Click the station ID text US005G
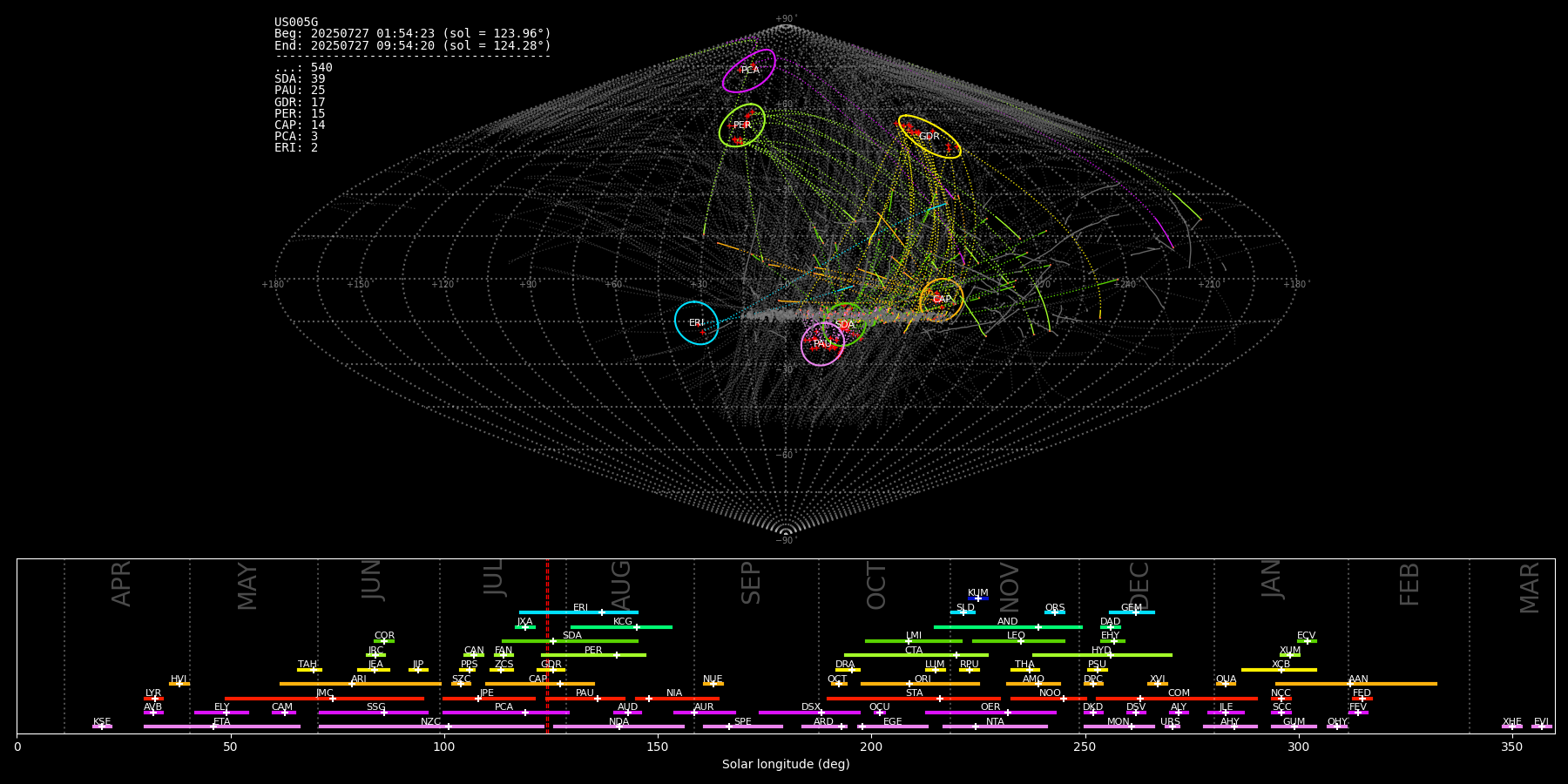1568x784 pixels. click(x=296, y=23)
